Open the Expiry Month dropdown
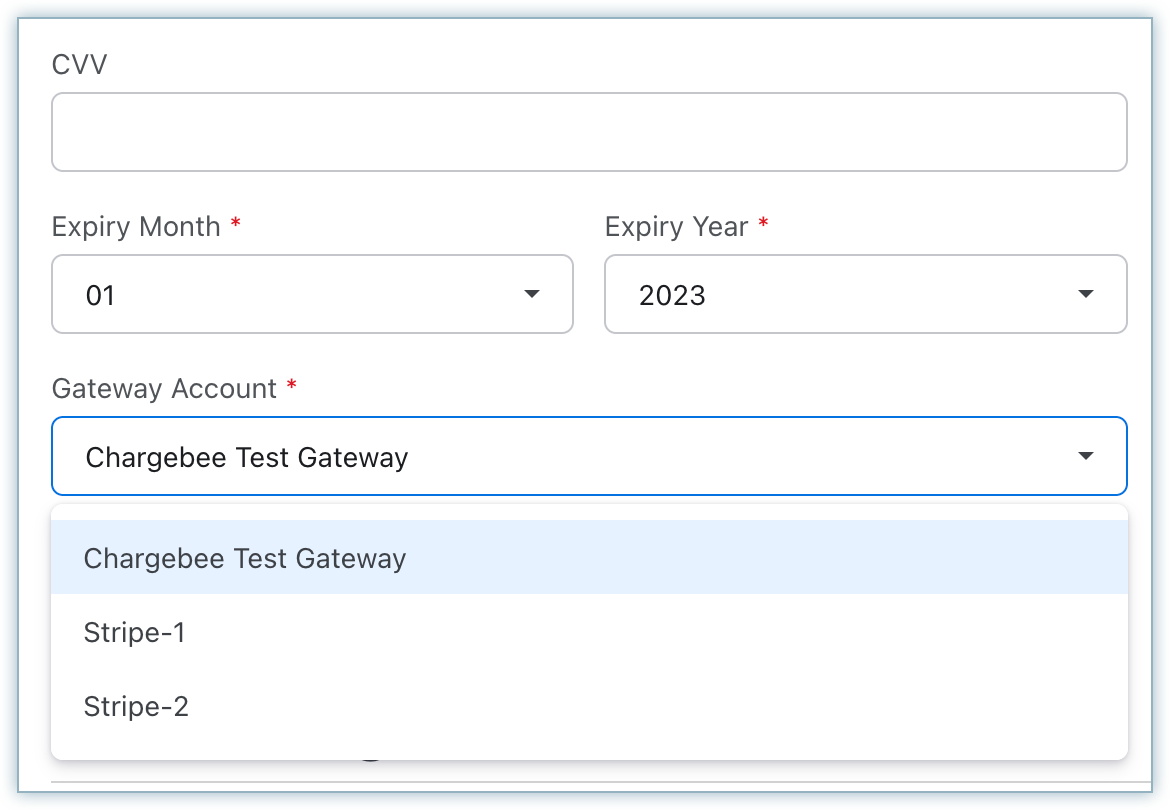Viewport: 1170px width, 810px height. coord(312,294)
